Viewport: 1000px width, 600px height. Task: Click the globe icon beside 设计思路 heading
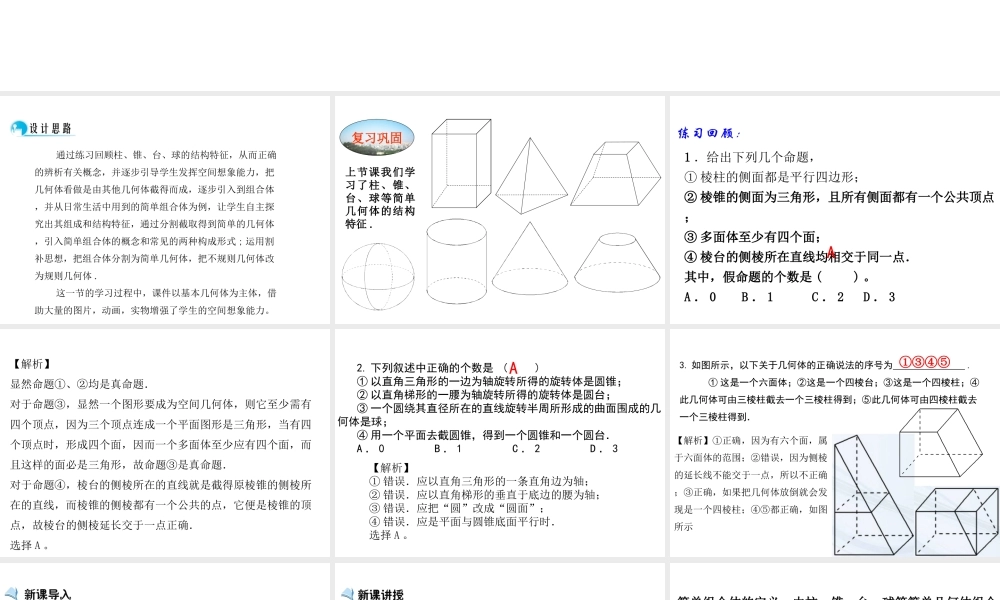click(x=14, y=128)
